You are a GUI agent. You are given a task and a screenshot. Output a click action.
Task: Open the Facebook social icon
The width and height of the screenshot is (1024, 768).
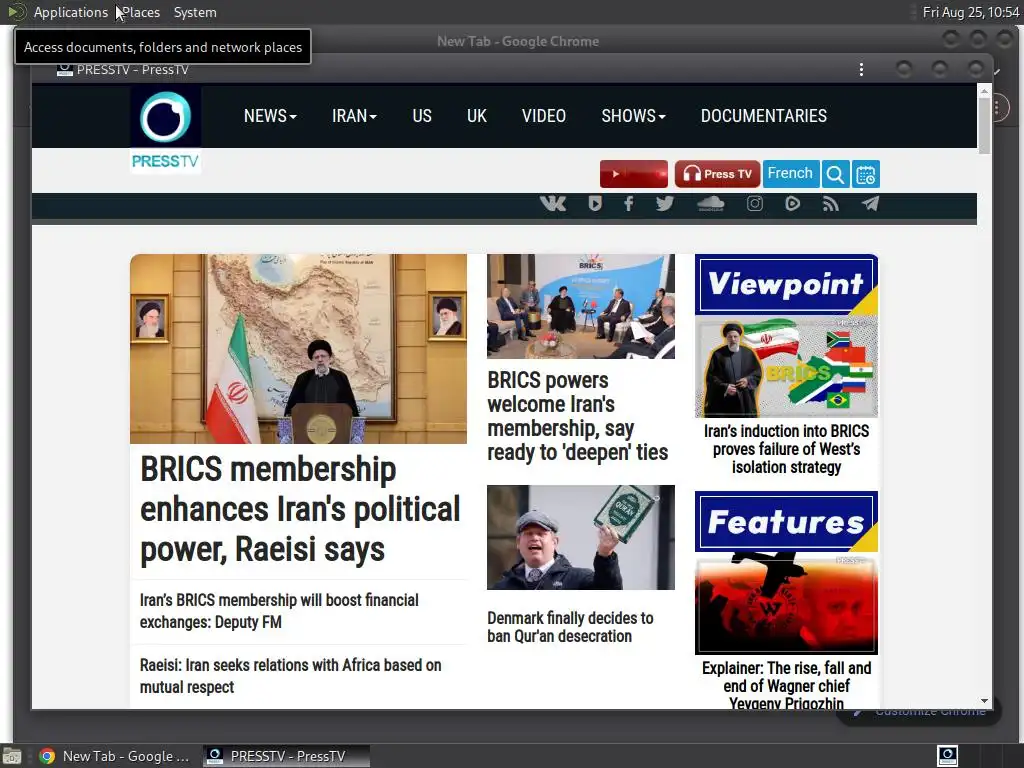pos(628,204)
